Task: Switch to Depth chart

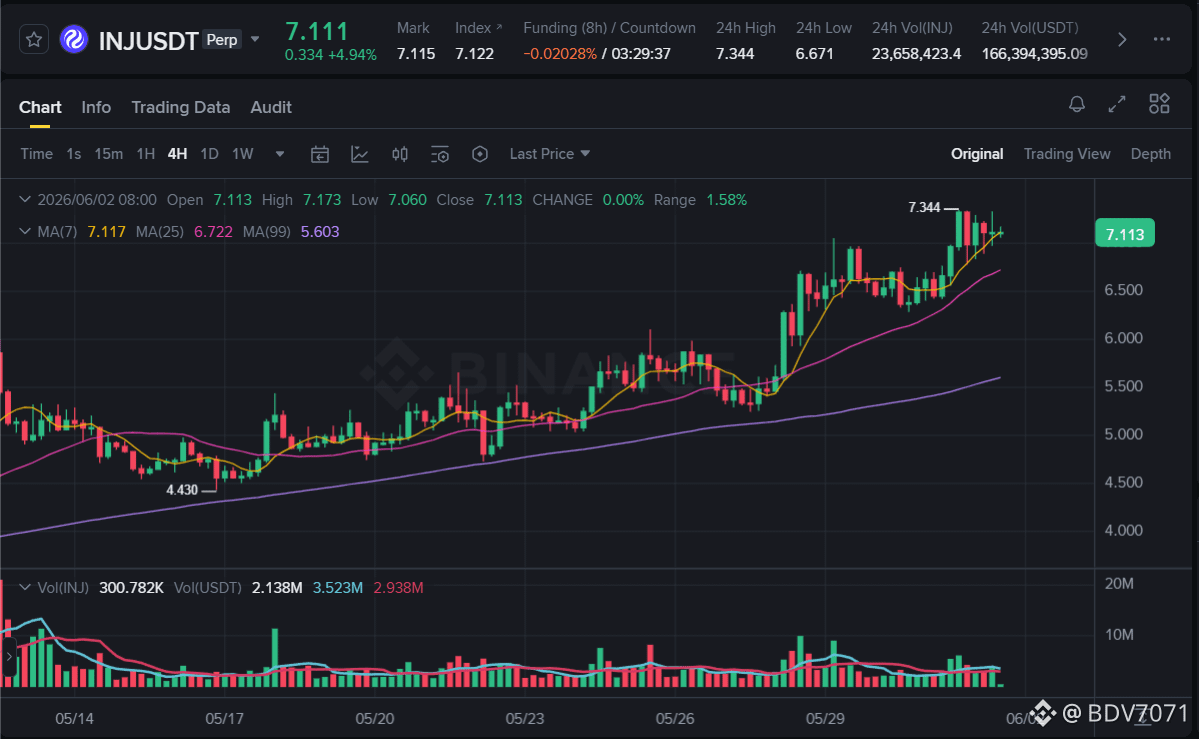Action: point(1150,154)
